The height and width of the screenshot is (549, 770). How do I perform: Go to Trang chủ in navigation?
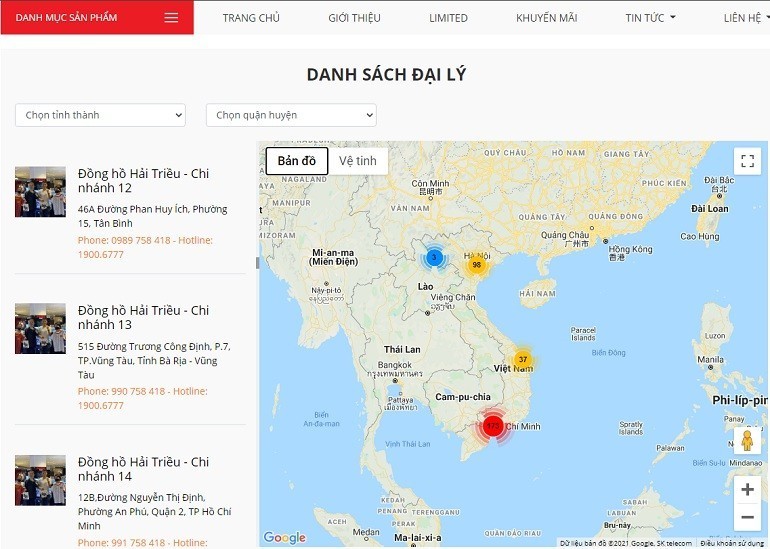[x=251, y=18]
